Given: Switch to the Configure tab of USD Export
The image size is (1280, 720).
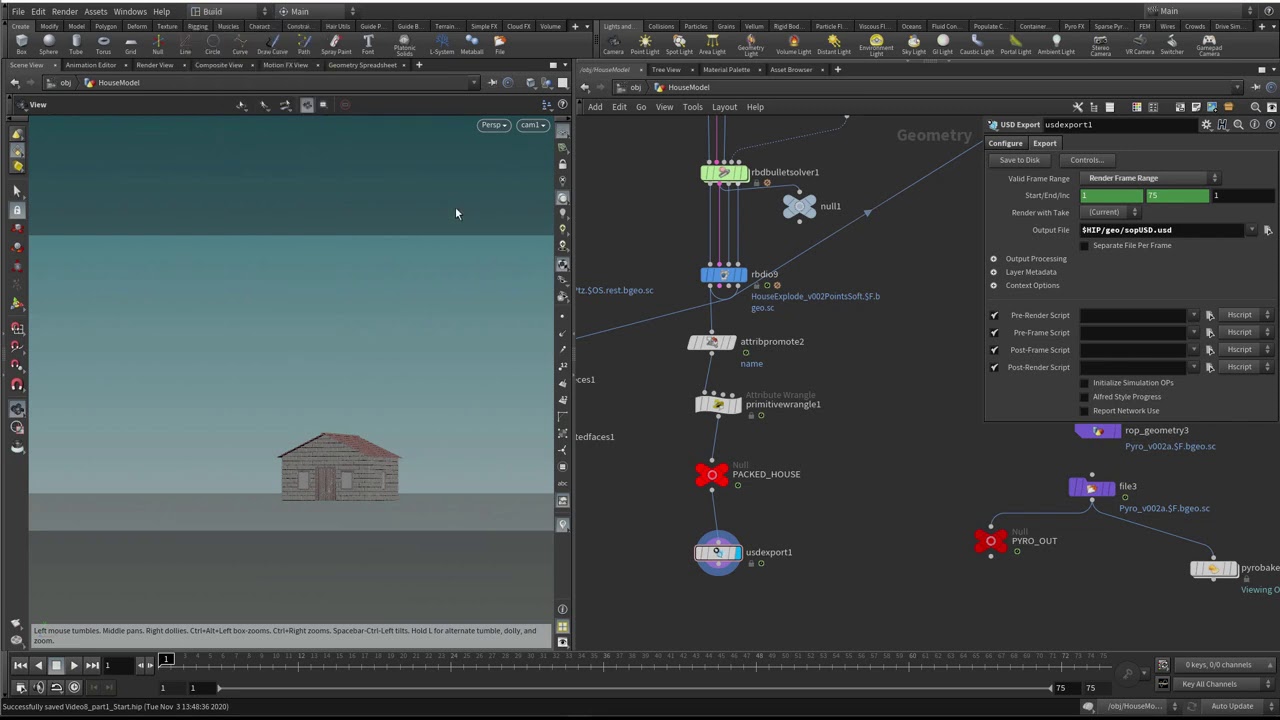Looking at the screenshot, I should [x=1006, y=143].
